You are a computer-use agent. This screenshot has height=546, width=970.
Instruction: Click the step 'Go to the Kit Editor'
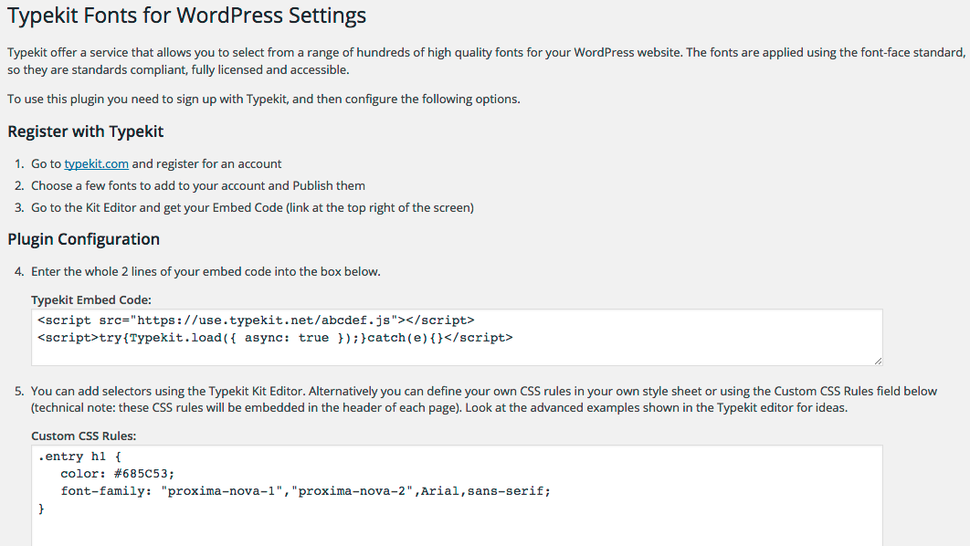[x=252, y=208]
